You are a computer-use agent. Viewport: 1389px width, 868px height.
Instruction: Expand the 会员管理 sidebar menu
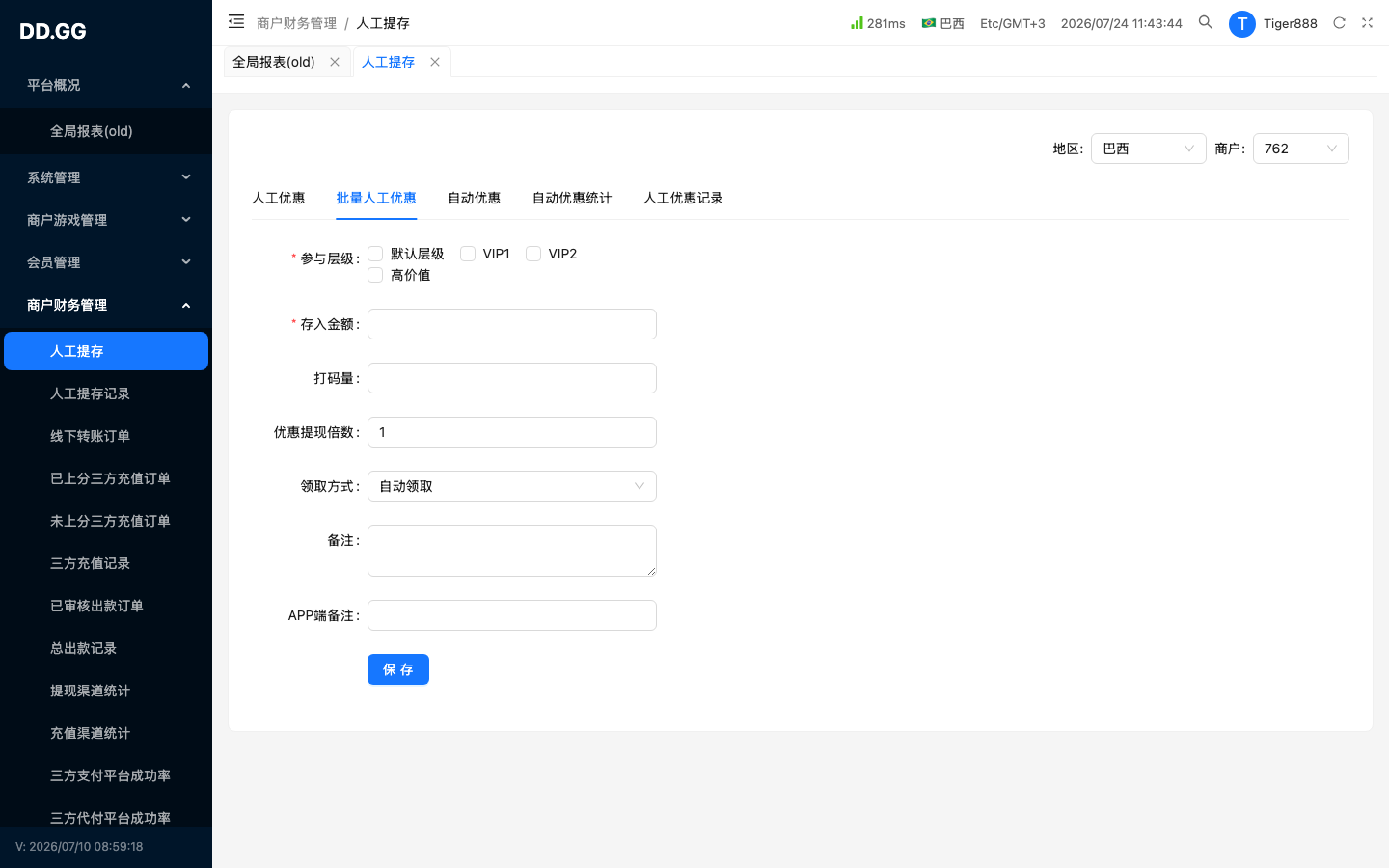point(106,262)
